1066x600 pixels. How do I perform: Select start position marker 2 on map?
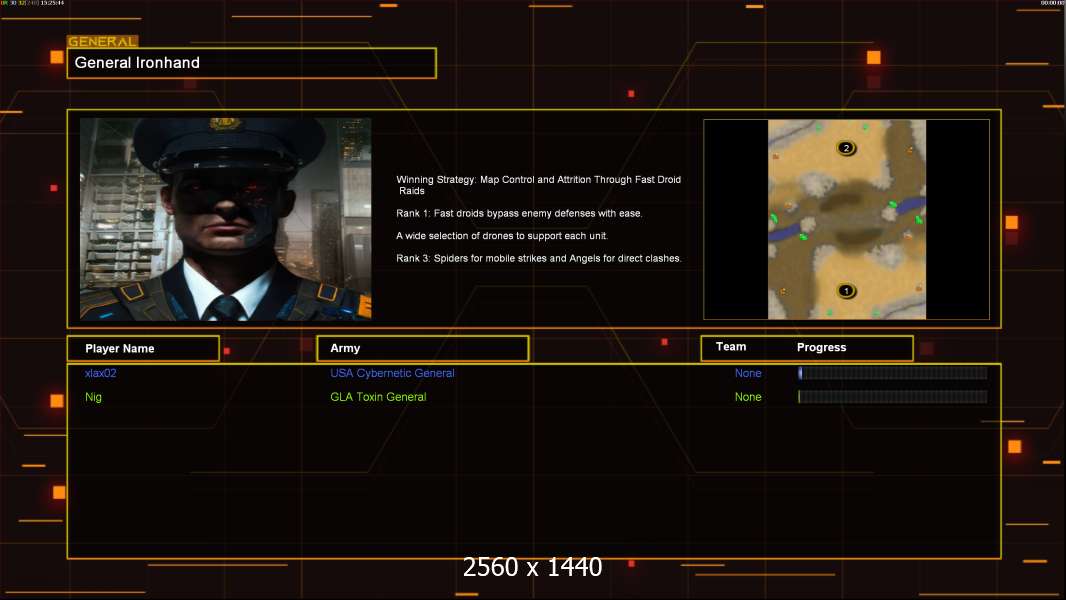pos(846,148)
